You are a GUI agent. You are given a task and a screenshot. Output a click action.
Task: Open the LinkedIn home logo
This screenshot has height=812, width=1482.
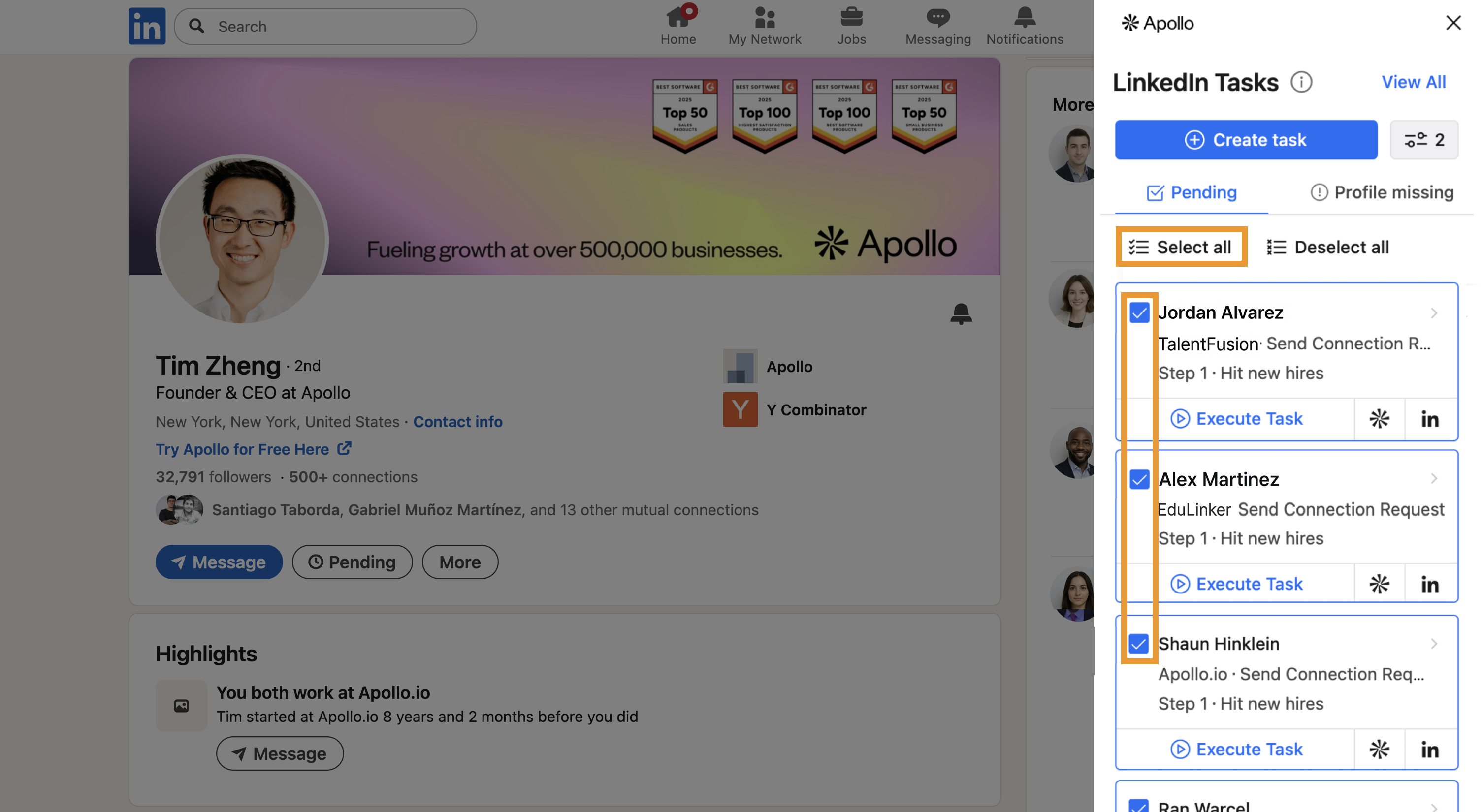point(147,26)
